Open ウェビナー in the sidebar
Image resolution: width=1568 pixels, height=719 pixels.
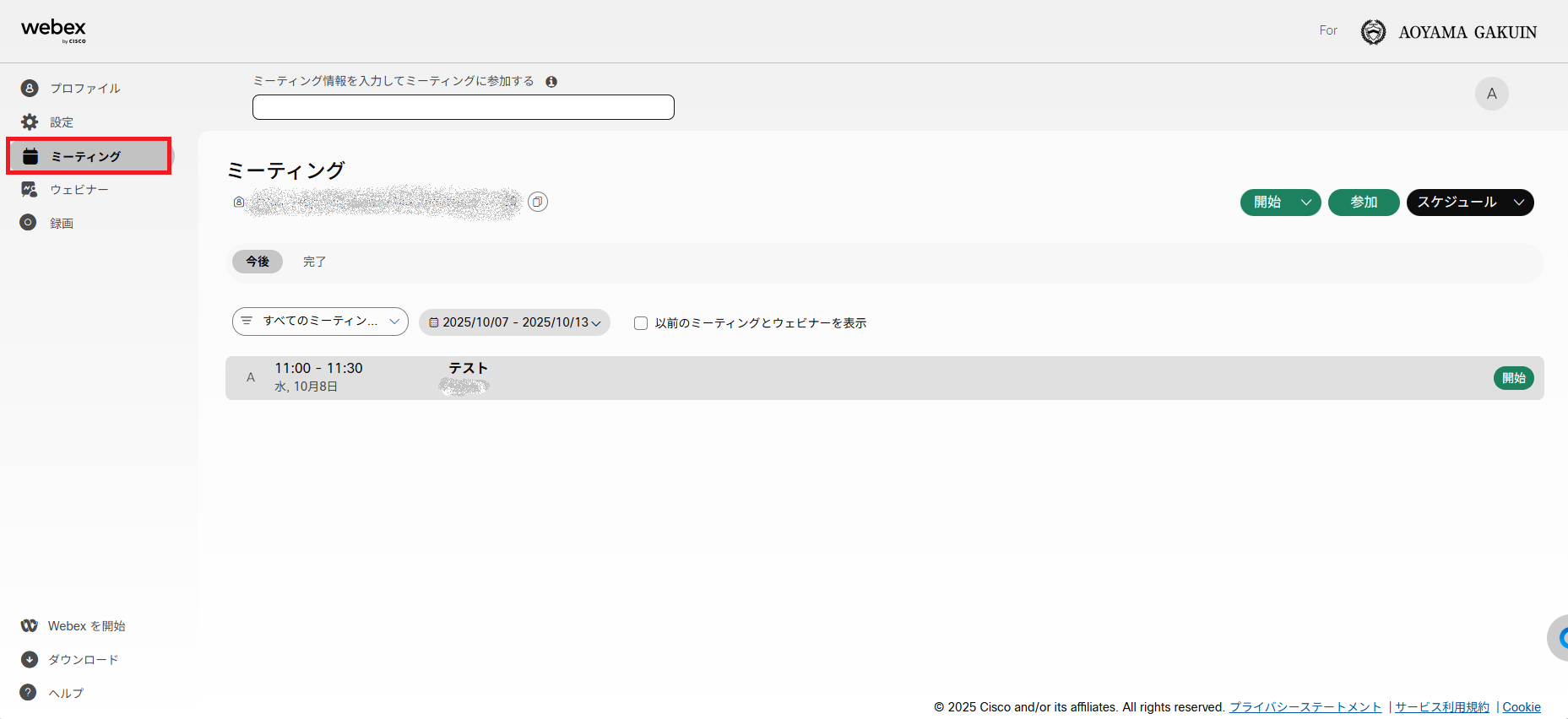coord(66,190)
